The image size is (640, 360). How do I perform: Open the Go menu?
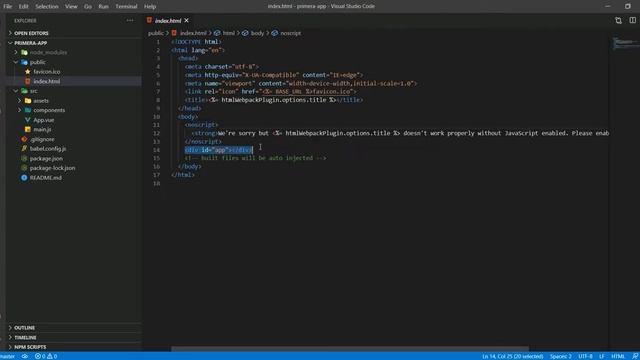(88, 7)
